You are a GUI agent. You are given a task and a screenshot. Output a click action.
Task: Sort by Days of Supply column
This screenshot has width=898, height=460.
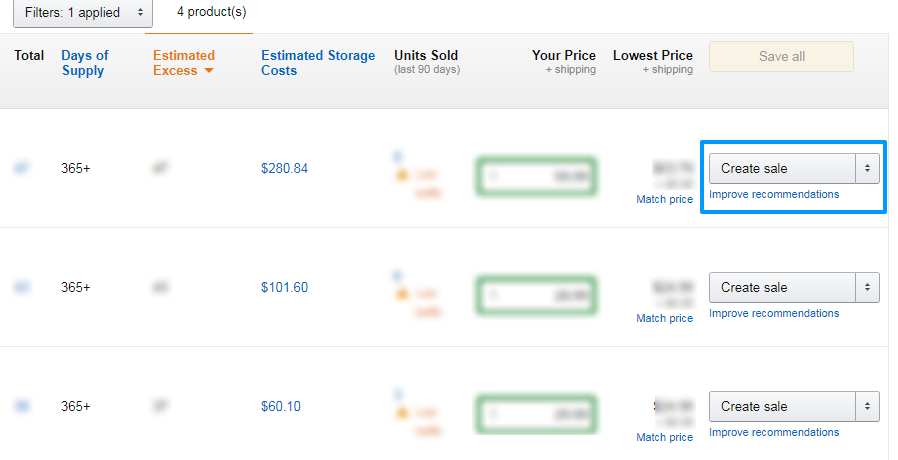pyautogui.click(x=85, y=63)
